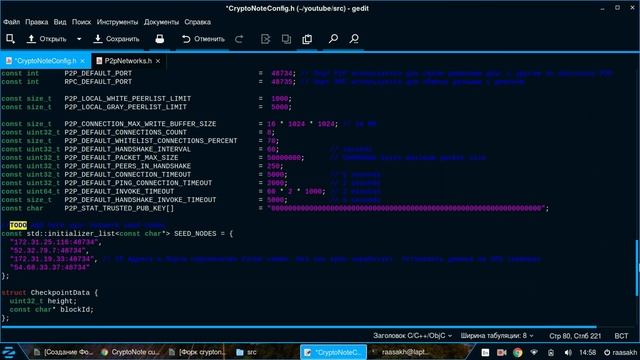Open the system start menu icon in taskbar
Viewport: 640px width, 360px height.
[9, 352]
